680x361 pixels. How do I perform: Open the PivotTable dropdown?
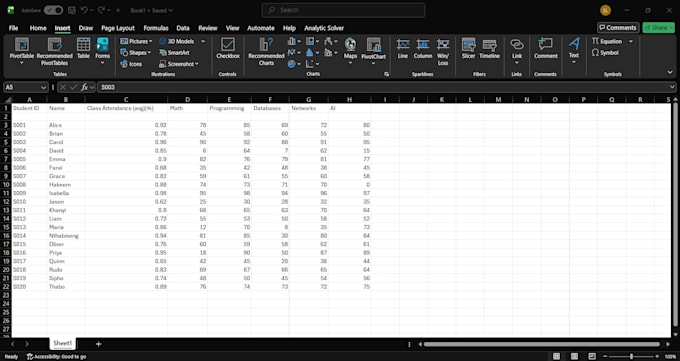coord(22,63)
